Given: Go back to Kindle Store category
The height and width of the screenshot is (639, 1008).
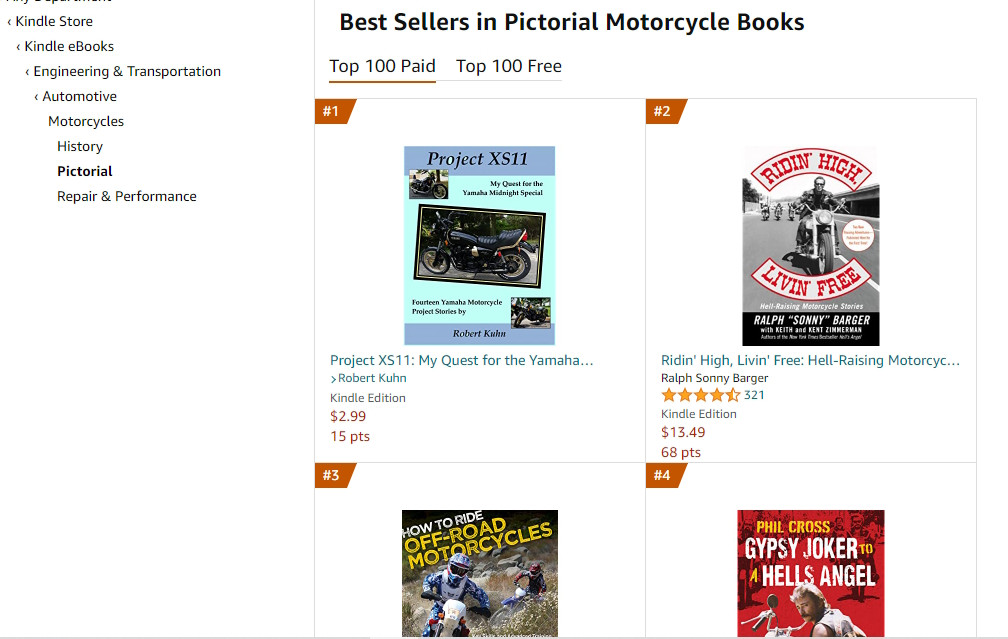Looking at the screenshot, I should point(54,21).
